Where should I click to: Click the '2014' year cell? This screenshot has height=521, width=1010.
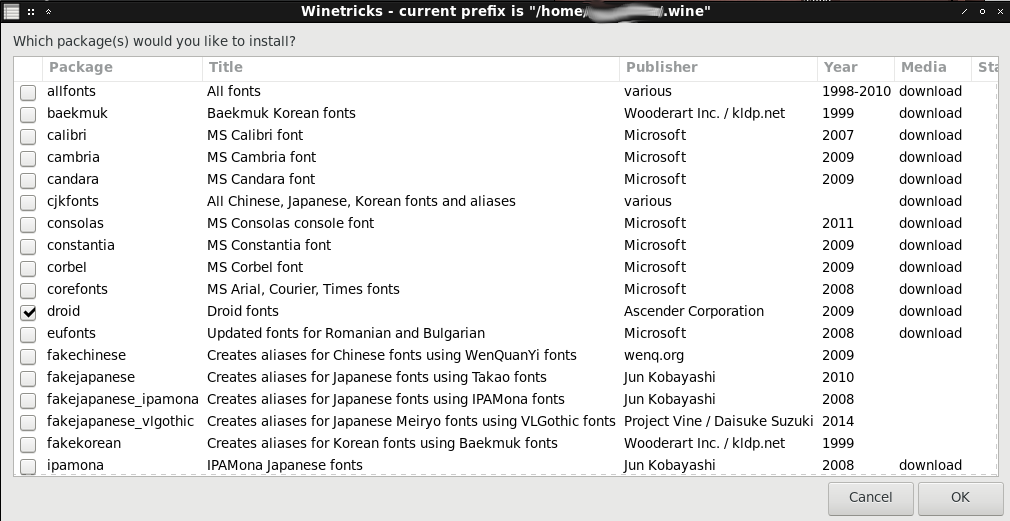pos(838,421)
